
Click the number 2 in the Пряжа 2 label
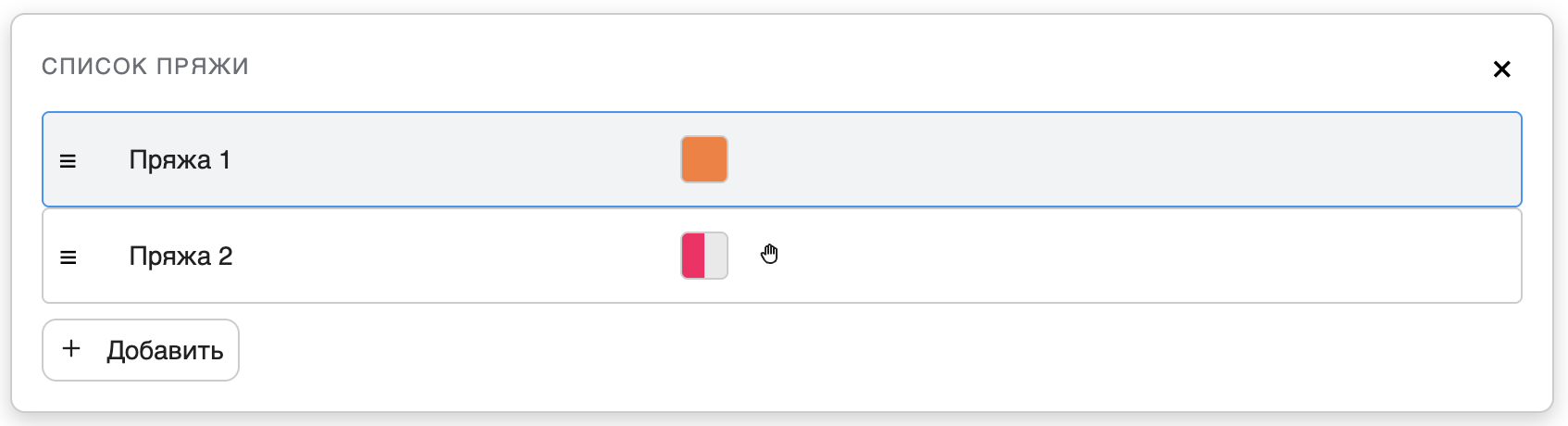(x=225, y=257)
